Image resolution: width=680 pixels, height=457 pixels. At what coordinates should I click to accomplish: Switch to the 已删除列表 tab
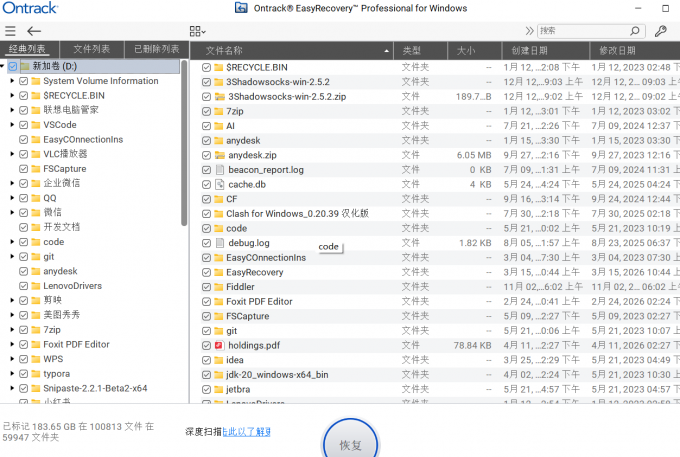click(x=157, y=49)
